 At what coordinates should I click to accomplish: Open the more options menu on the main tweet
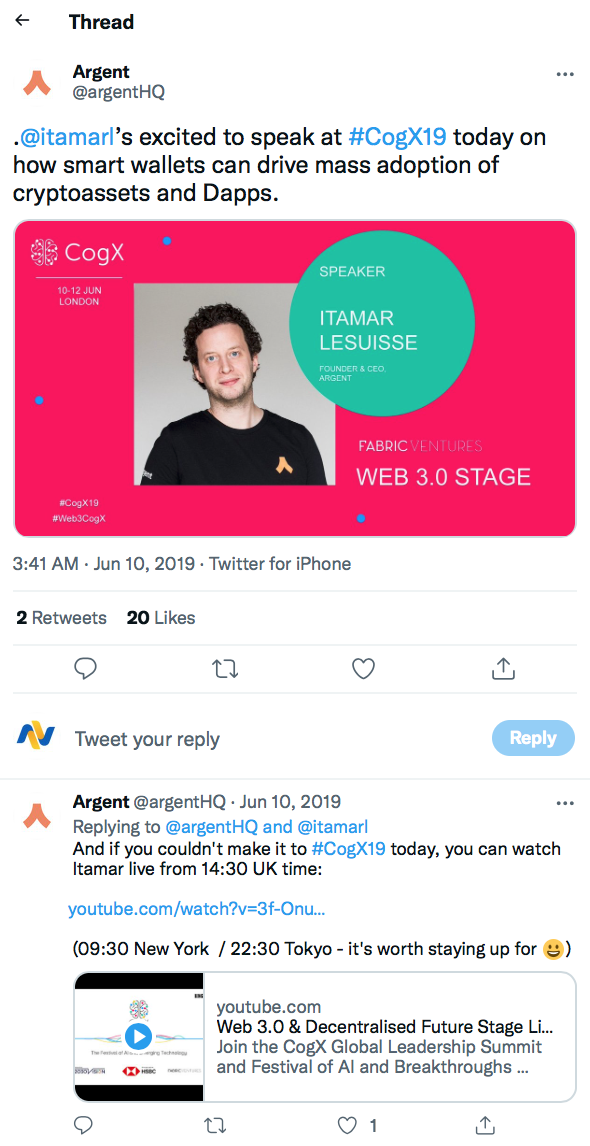point(565,74)
